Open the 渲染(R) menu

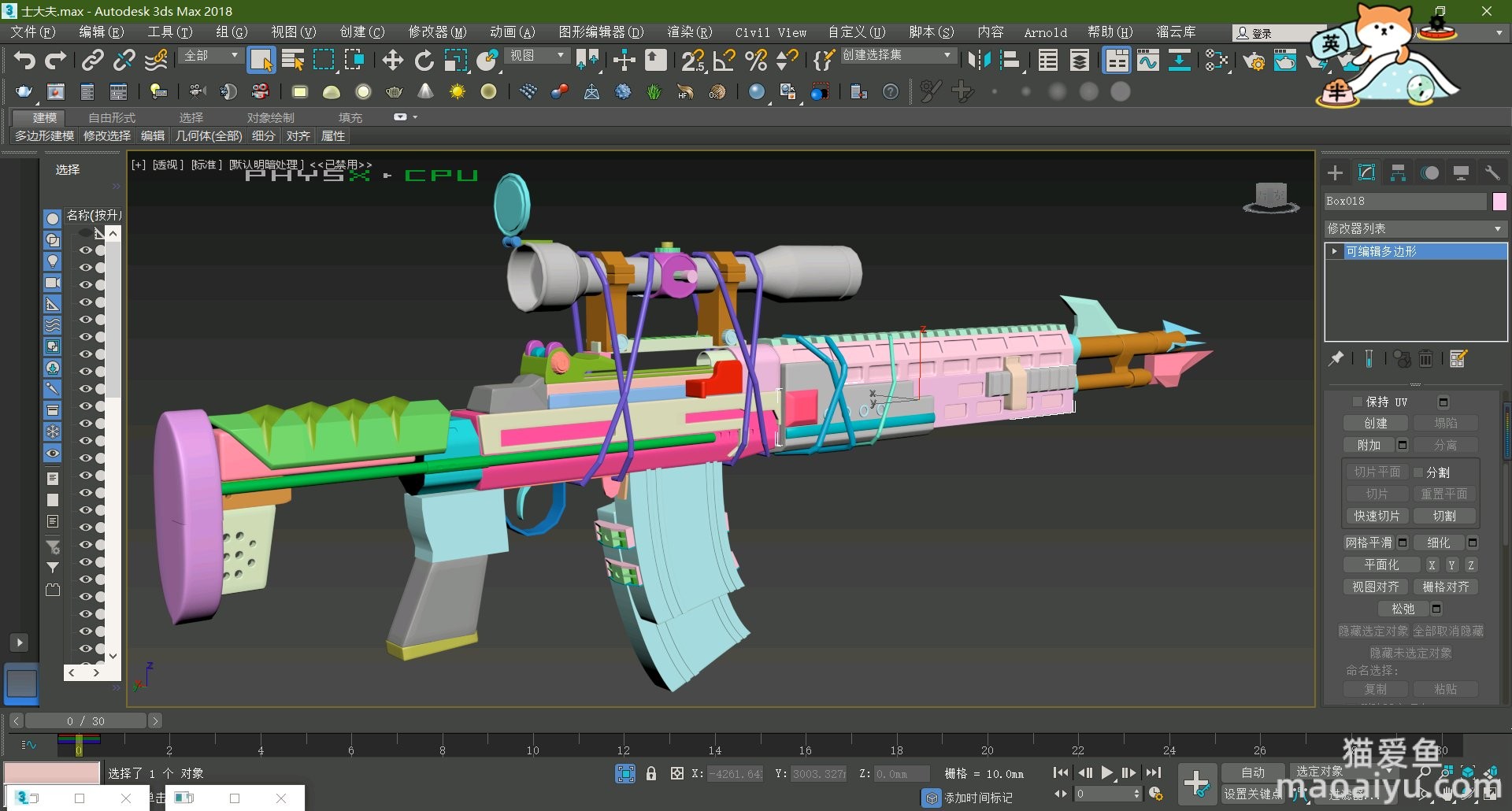pos(688,32)
